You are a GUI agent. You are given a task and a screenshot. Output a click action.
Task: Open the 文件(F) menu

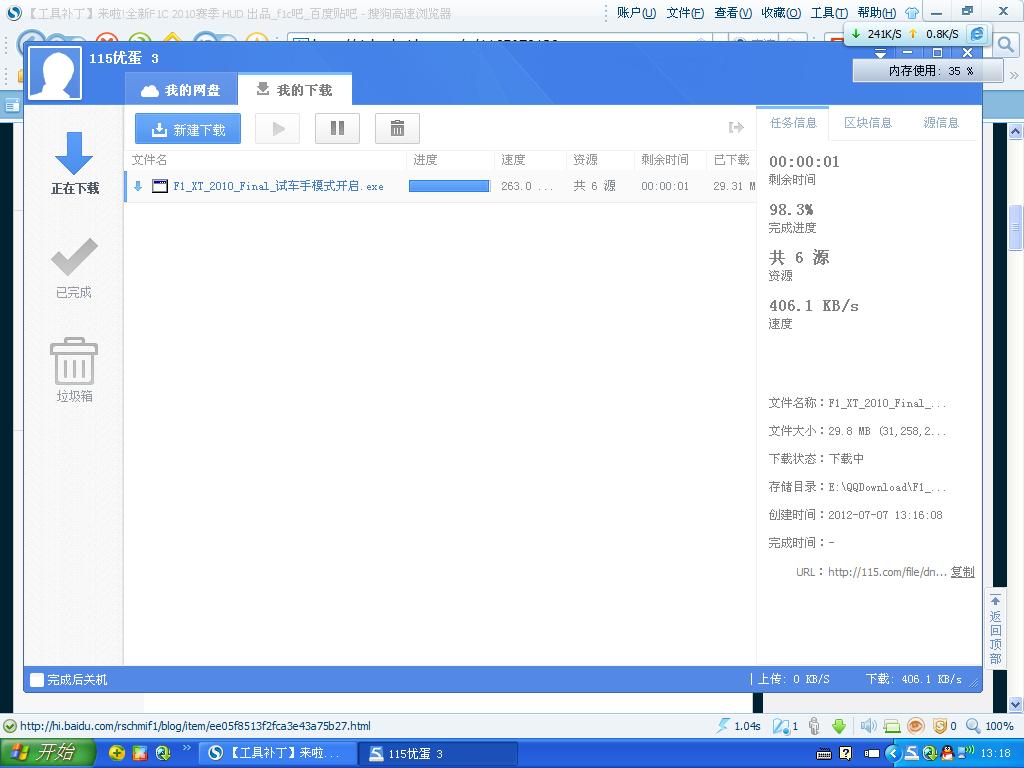[x=685, y=13]
